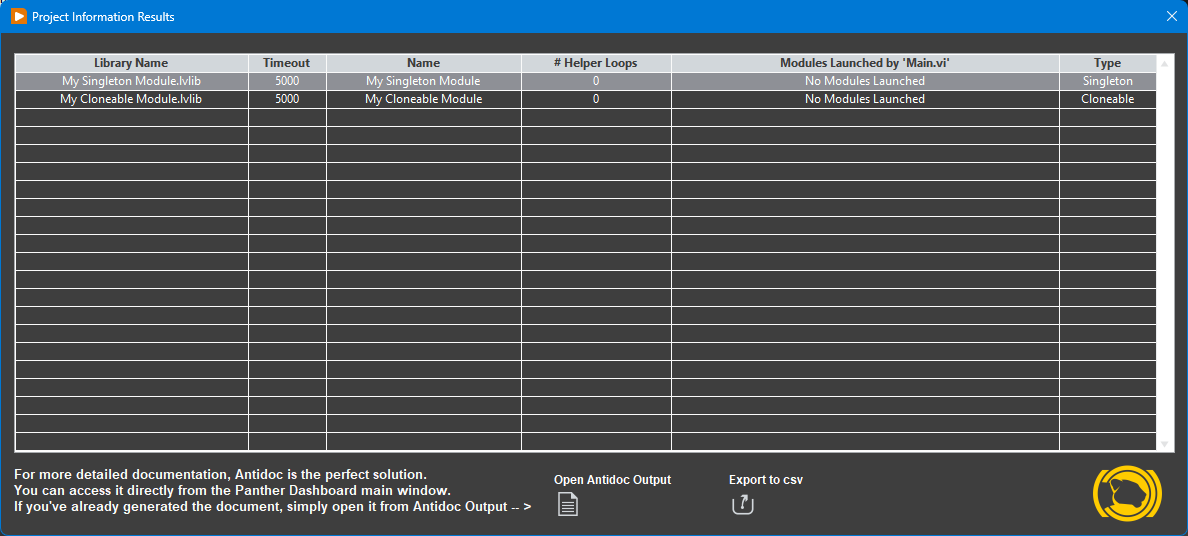Click No Modules Launched in Cloneable row
Viewport: 1188px width, 536px height.
864,99
